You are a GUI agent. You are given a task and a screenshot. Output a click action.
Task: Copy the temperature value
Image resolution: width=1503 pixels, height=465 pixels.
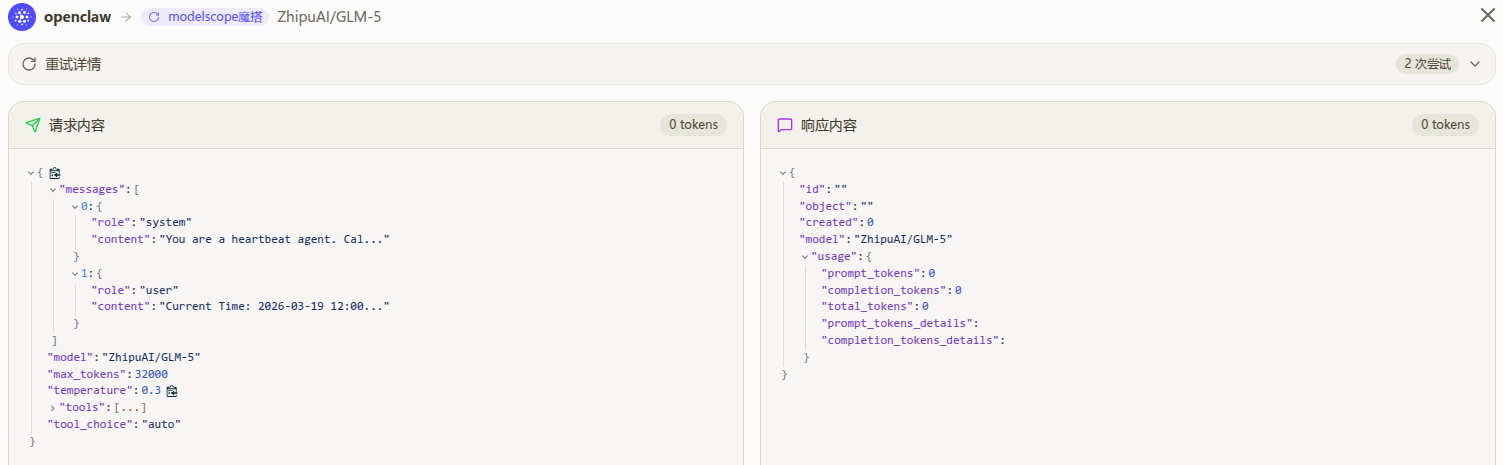tap(172, 390)
